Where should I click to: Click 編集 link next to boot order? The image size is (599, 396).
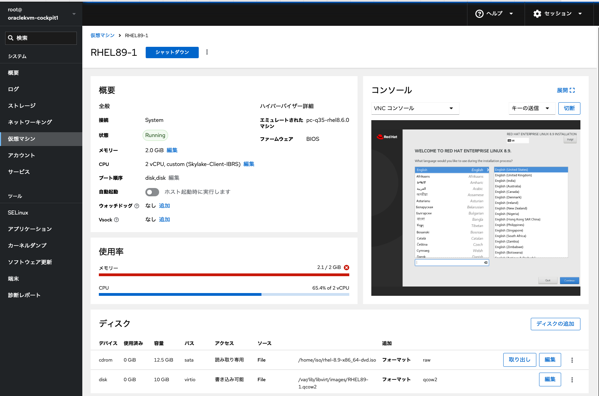tap(174, 178)
